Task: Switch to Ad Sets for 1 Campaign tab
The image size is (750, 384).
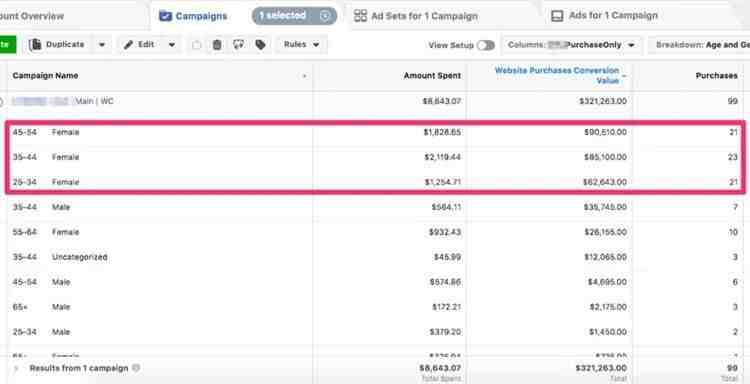Action: (x=415, y=16)
